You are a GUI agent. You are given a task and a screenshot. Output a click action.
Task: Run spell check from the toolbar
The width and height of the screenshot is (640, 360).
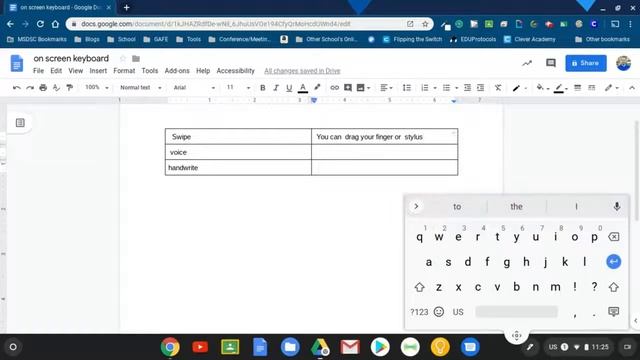(56, 88)
